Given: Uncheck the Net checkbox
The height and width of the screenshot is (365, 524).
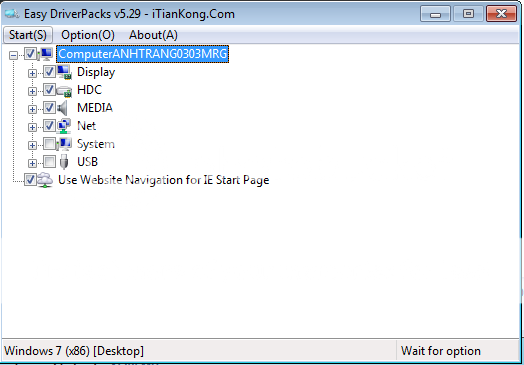Looking at the screenshot, I should point(49,126).
